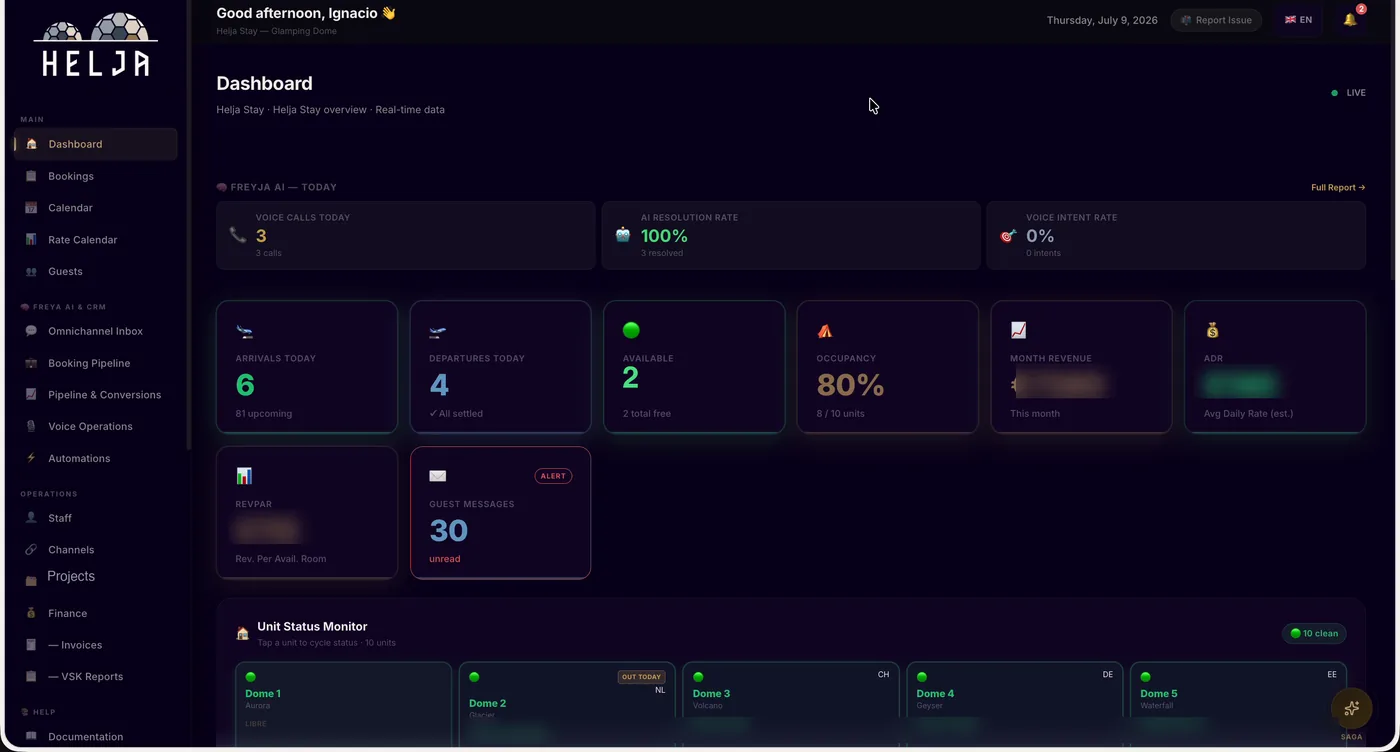Click the date 'Thursday, July 9, 2026'
Image resolution: width=1400 pixels, height=752 pixels.
(x=1102, y=20)
